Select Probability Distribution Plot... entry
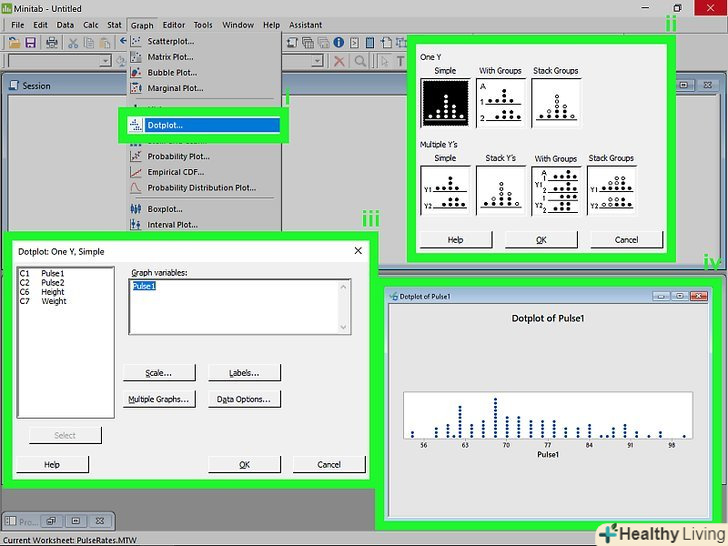 pyautogui.click(x=204, y=188)
